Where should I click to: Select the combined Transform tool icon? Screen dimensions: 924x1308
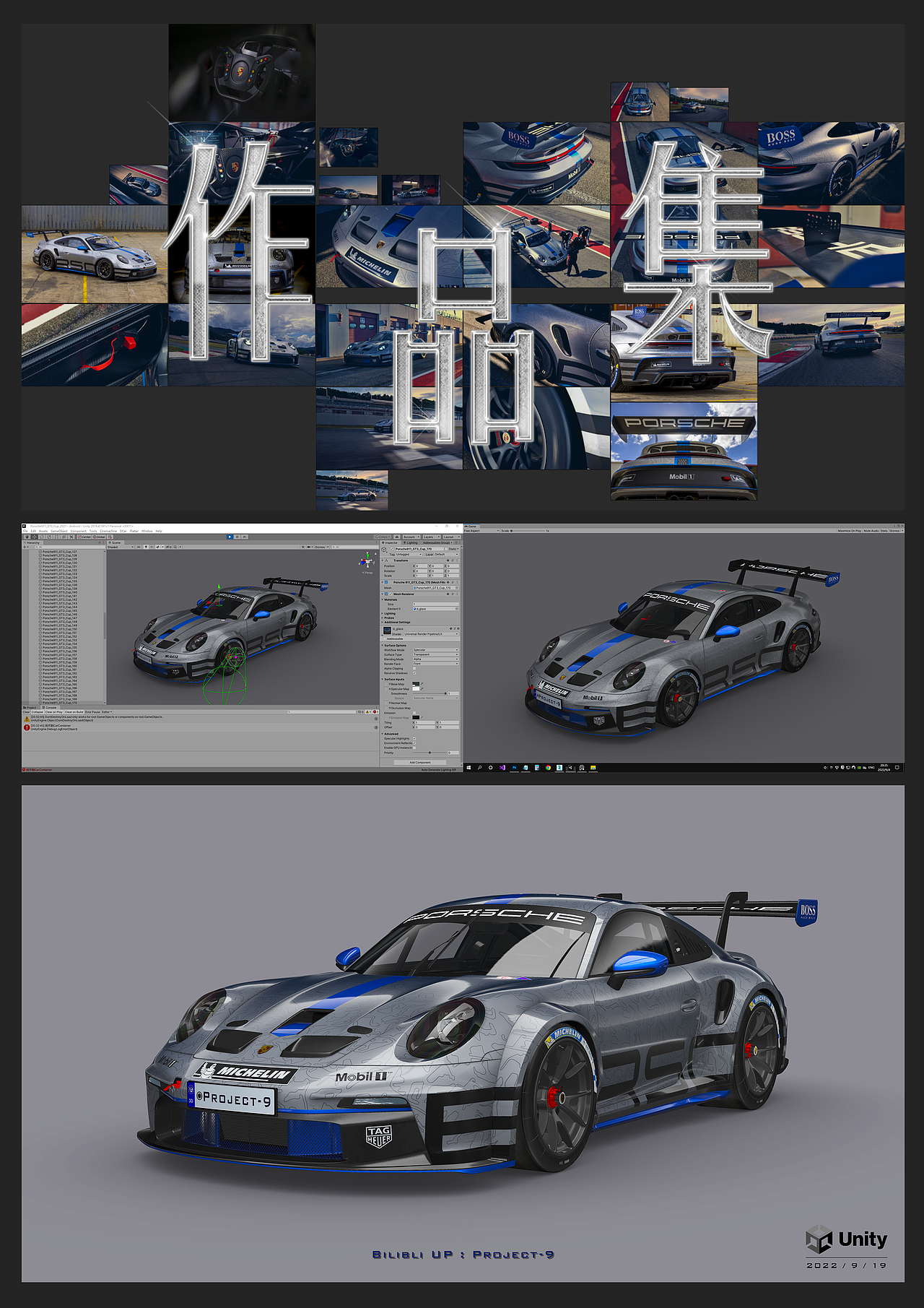coord(64,537)
